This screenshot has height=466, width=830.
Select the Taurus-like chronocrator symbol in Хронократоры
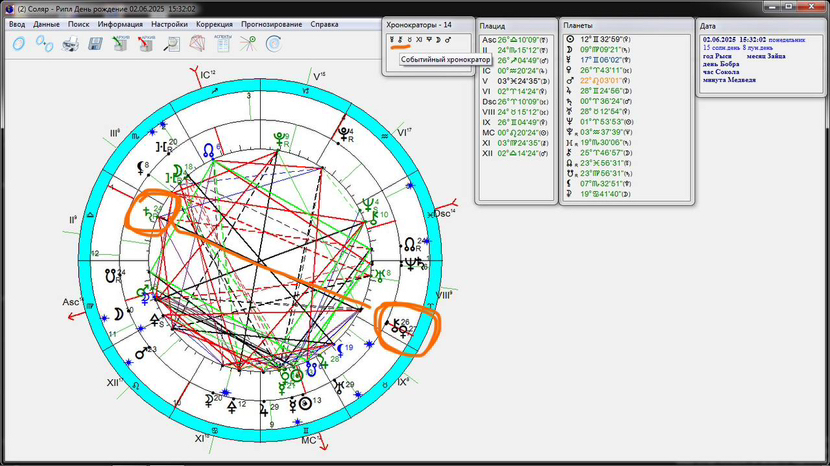[409, 40]
